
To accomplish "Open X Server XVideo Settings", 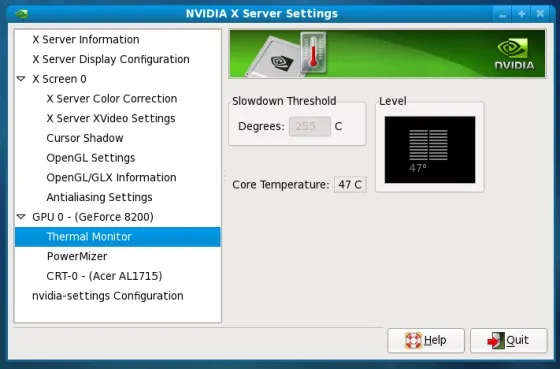I will tap(111, 118).
